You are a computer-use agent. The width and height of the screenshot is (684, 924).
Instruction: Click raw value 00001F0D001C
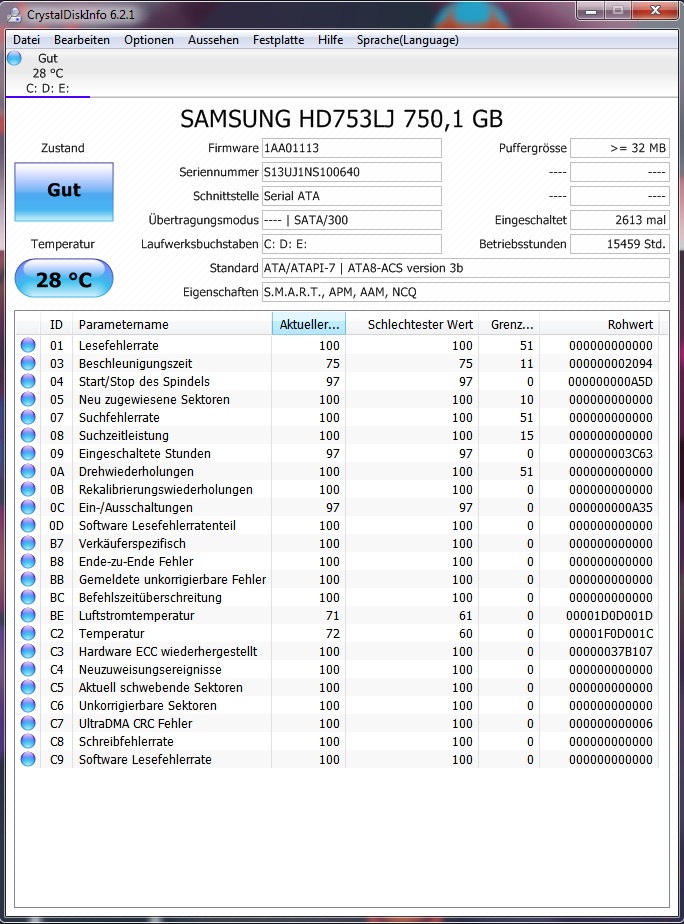click(x=609, y=633)
